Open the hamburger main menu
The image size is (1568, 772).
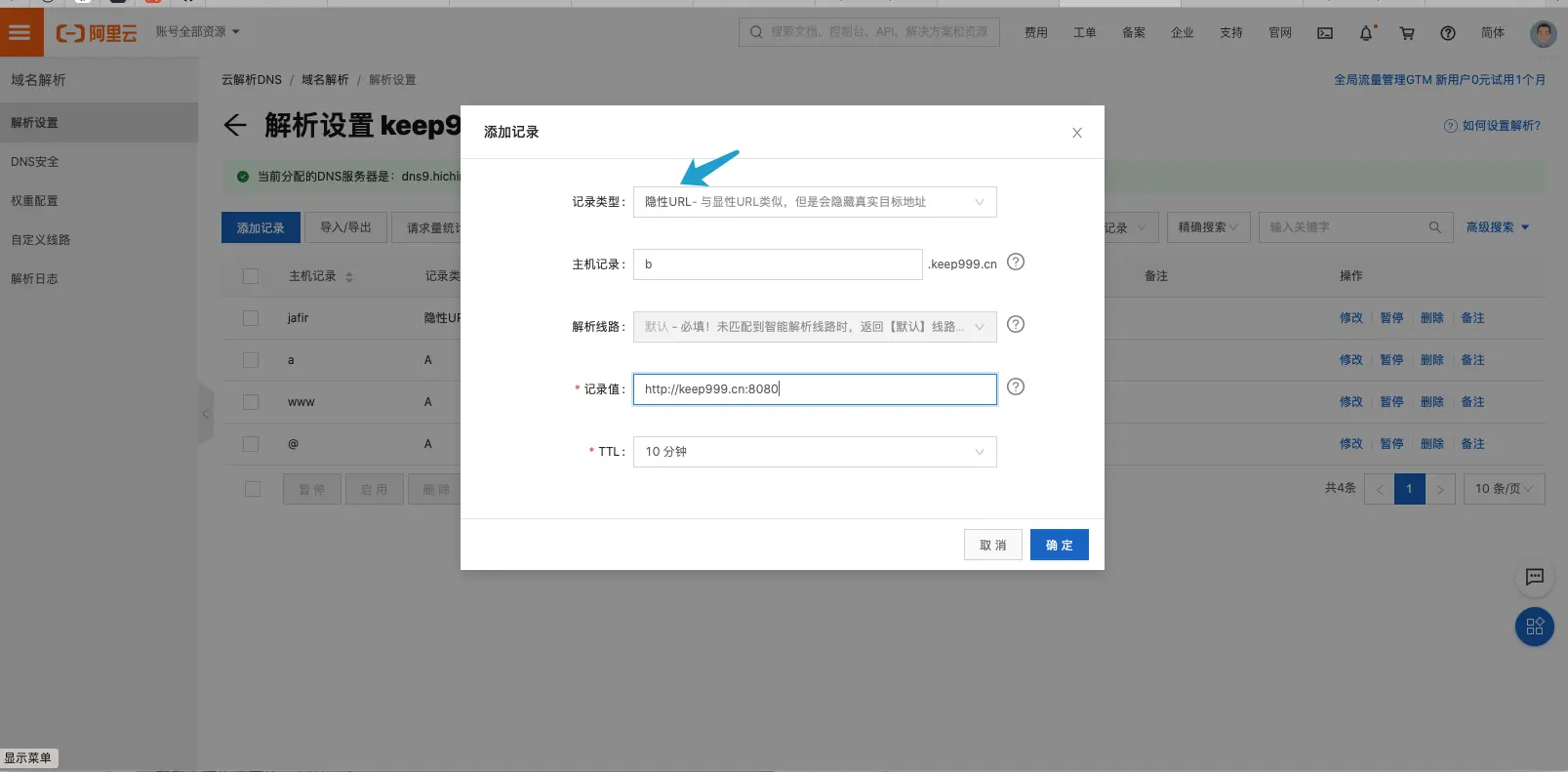[20, 32]
